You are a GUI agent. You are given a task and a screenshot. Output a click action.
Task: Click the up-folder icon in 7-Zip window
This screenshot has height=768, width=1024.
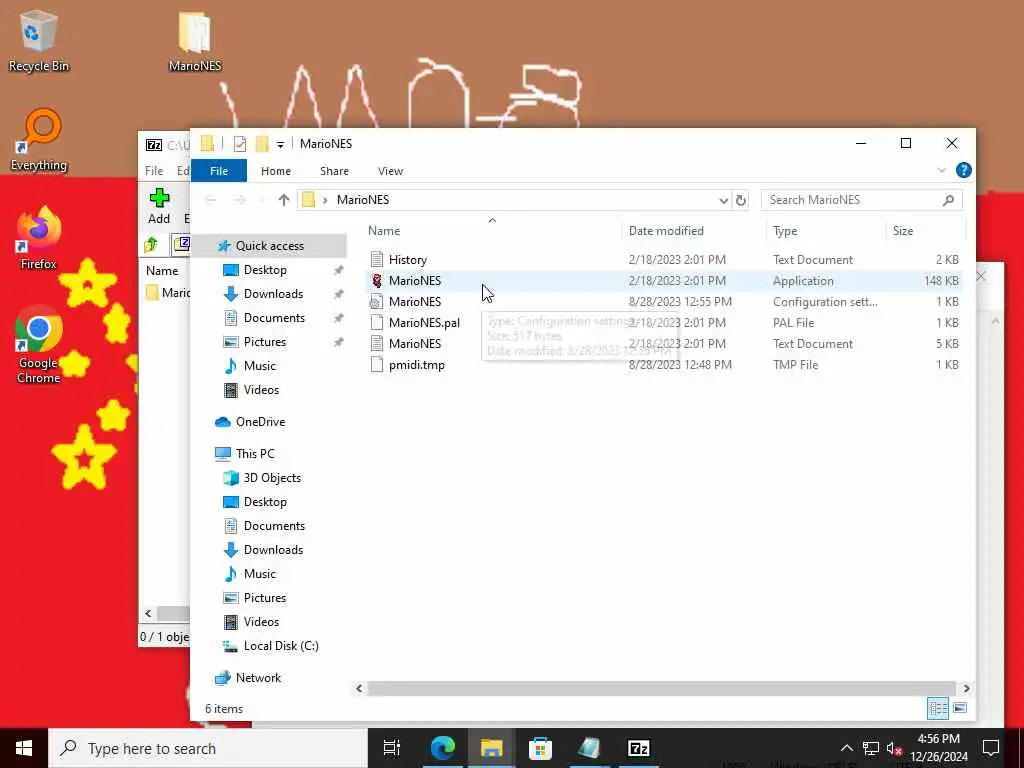point(151,245)
